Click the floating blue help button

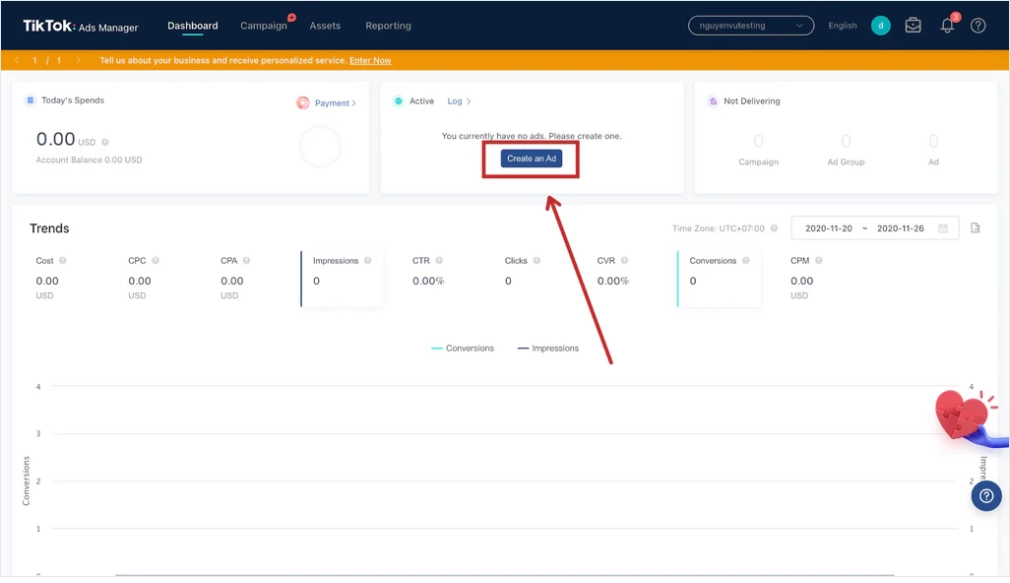[986, 496]
